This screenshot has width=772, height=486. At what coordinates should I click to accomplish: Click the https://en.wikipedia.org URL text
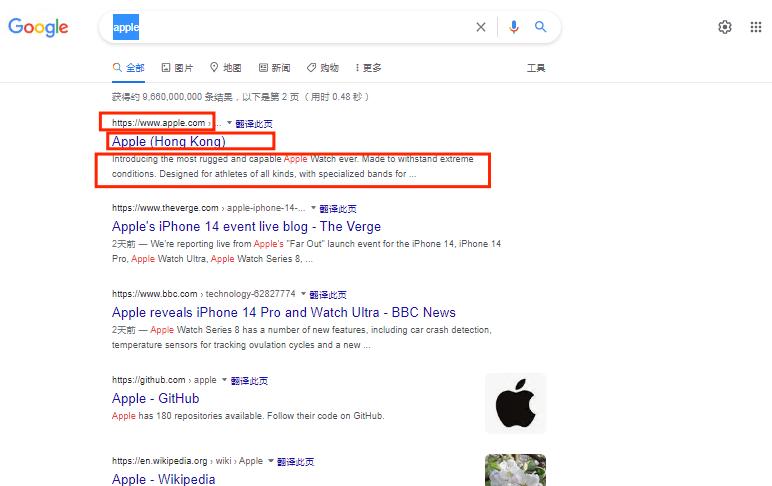(x=160, y=461)
